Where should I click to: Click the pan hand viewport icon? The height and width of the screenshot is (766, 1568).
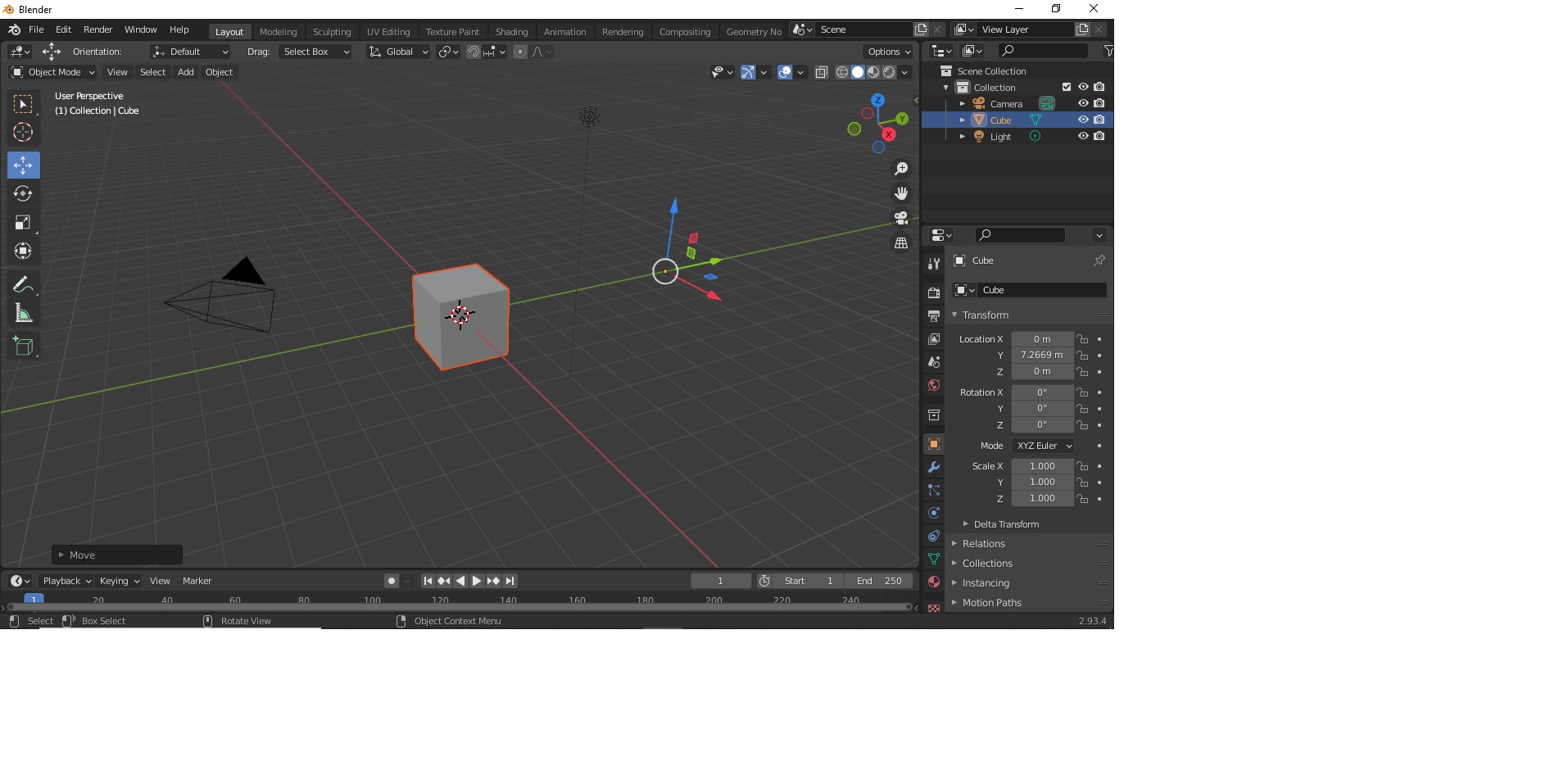(x=901, y=193)
